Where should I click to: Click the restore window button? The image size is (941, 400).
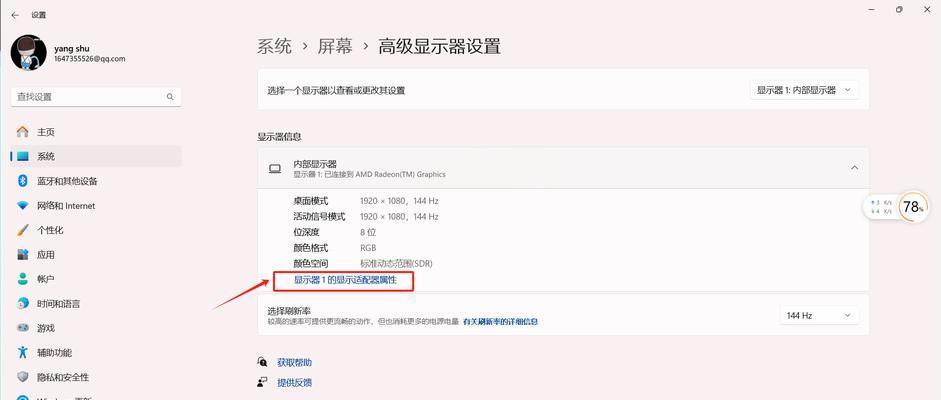click(899, 9)
